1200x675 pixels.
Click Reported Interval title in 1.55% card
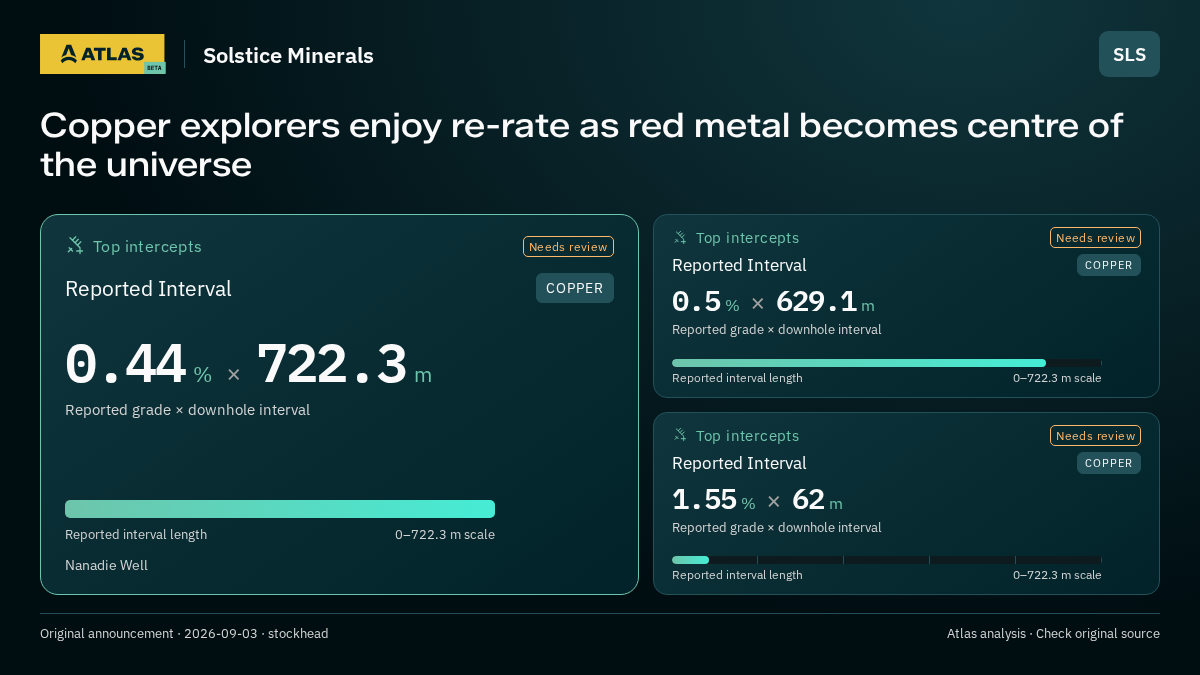[x=739, y=463]
